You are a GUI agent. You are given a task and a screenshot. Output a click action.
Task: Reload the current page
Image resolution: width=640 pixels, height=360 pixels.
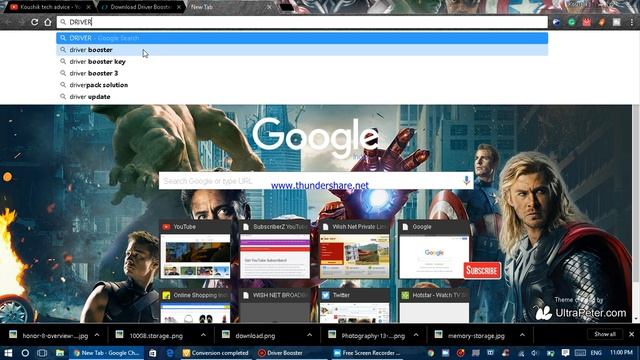pos(35,22)
